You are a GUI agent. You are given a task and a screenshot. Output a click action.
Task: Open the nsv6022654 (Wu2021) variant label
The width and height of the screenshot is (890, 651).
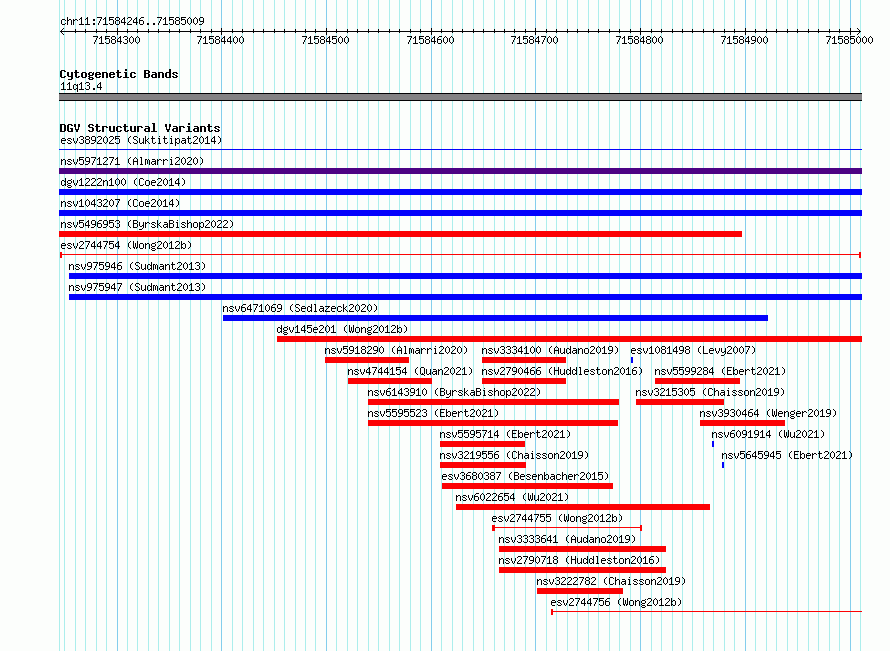tap(512, 497)
